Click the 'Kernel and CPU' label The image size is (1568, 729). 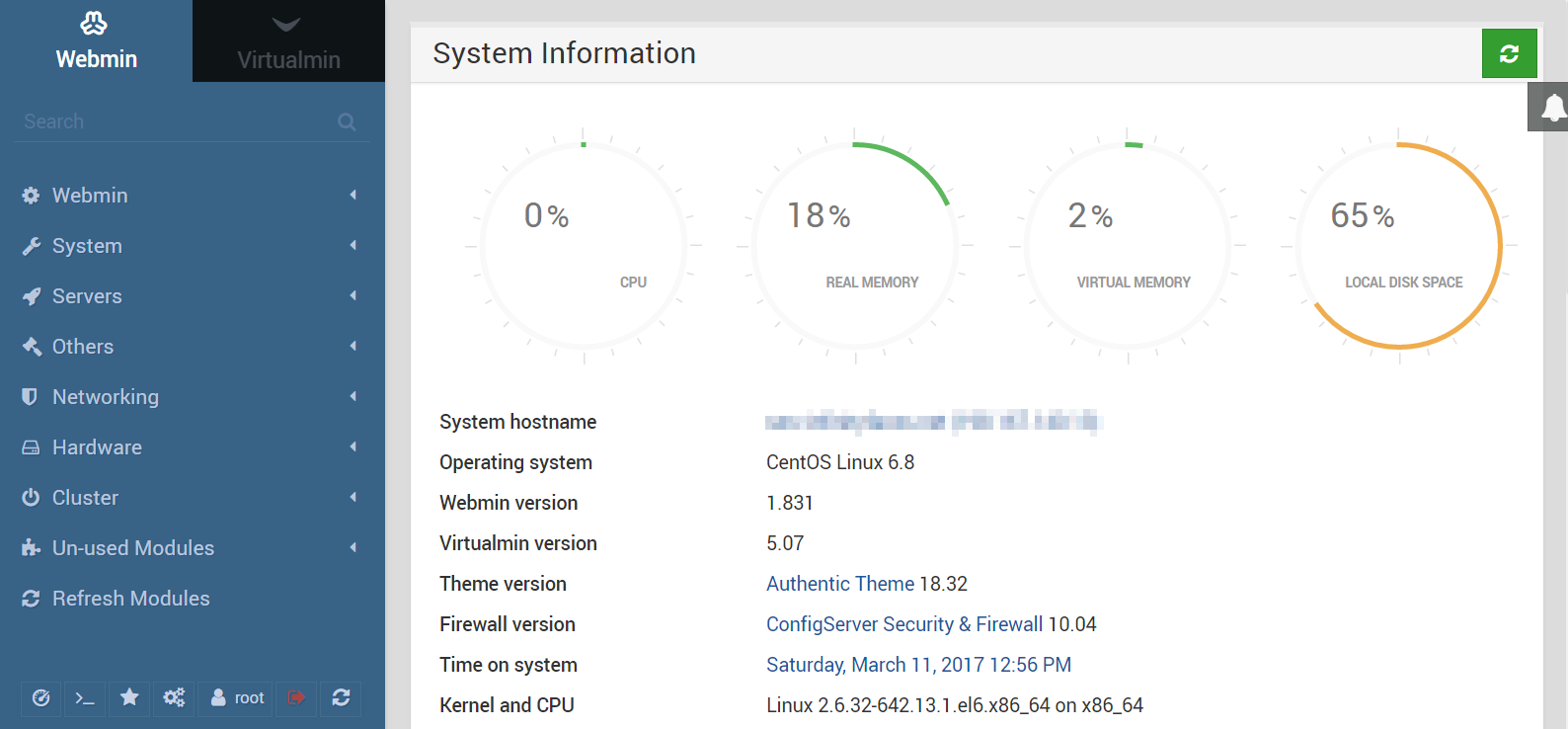[507, 705]
